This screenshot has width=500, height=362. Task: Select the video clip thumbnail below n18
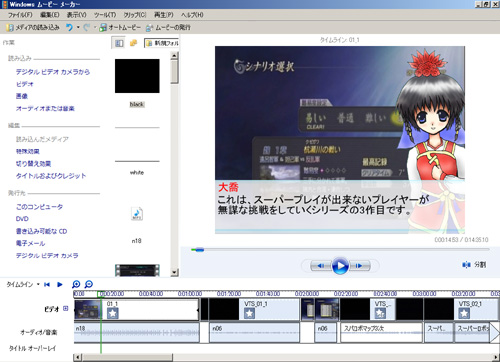point(137,270)
